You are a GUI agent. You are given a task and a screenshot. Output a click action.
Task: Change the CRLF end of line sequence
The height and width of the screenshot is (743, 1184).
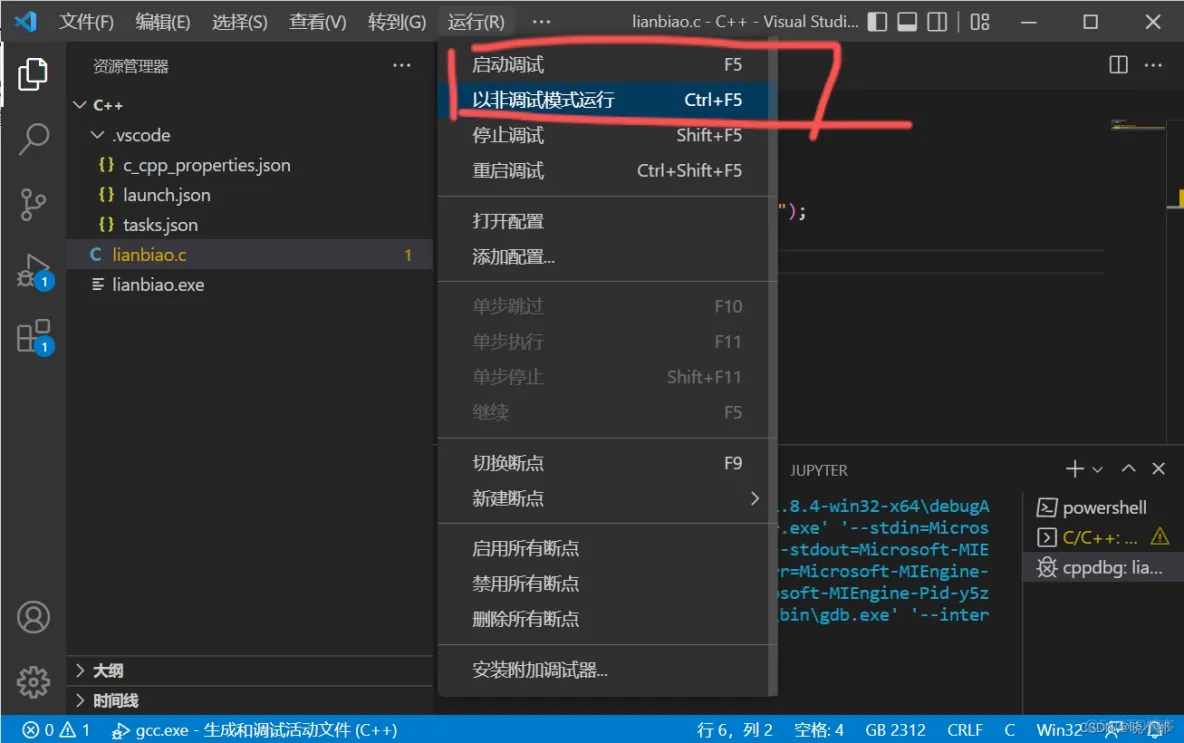pyautogui.click(x=965, y=730)
